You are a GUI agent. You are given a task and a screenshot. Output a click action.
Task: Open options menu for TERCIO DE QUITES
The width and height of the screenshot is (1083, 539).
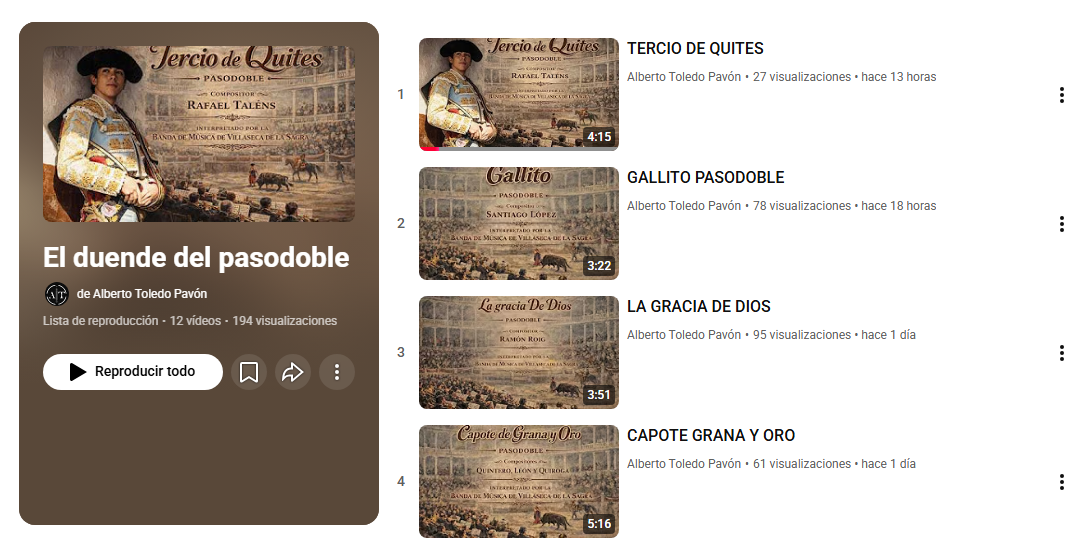pyautogui.click(x=1062, y=95)
